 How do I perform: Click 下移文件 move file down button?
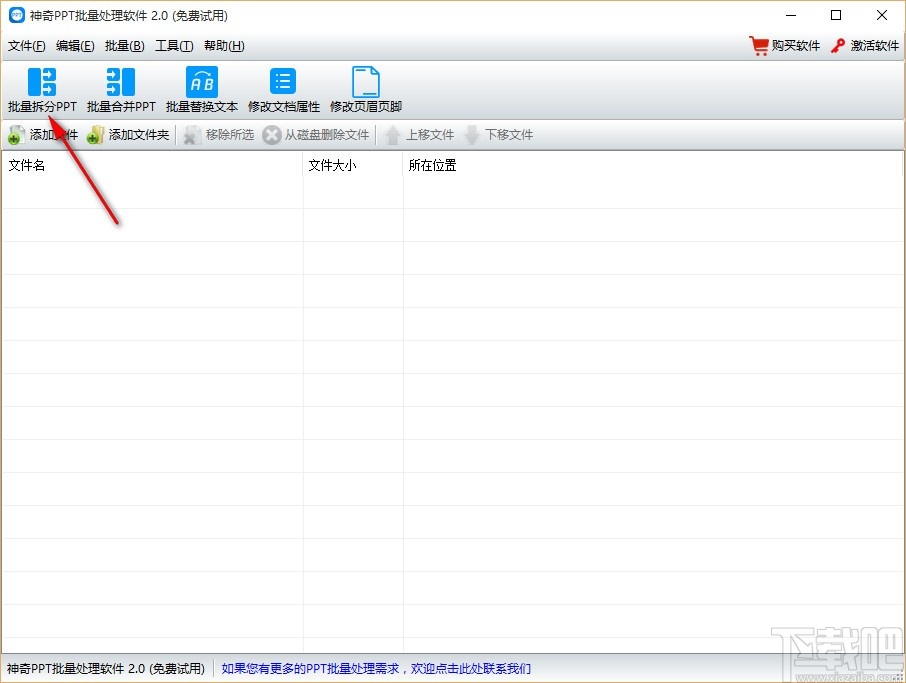pyautogui.click(x=499, y=135)
